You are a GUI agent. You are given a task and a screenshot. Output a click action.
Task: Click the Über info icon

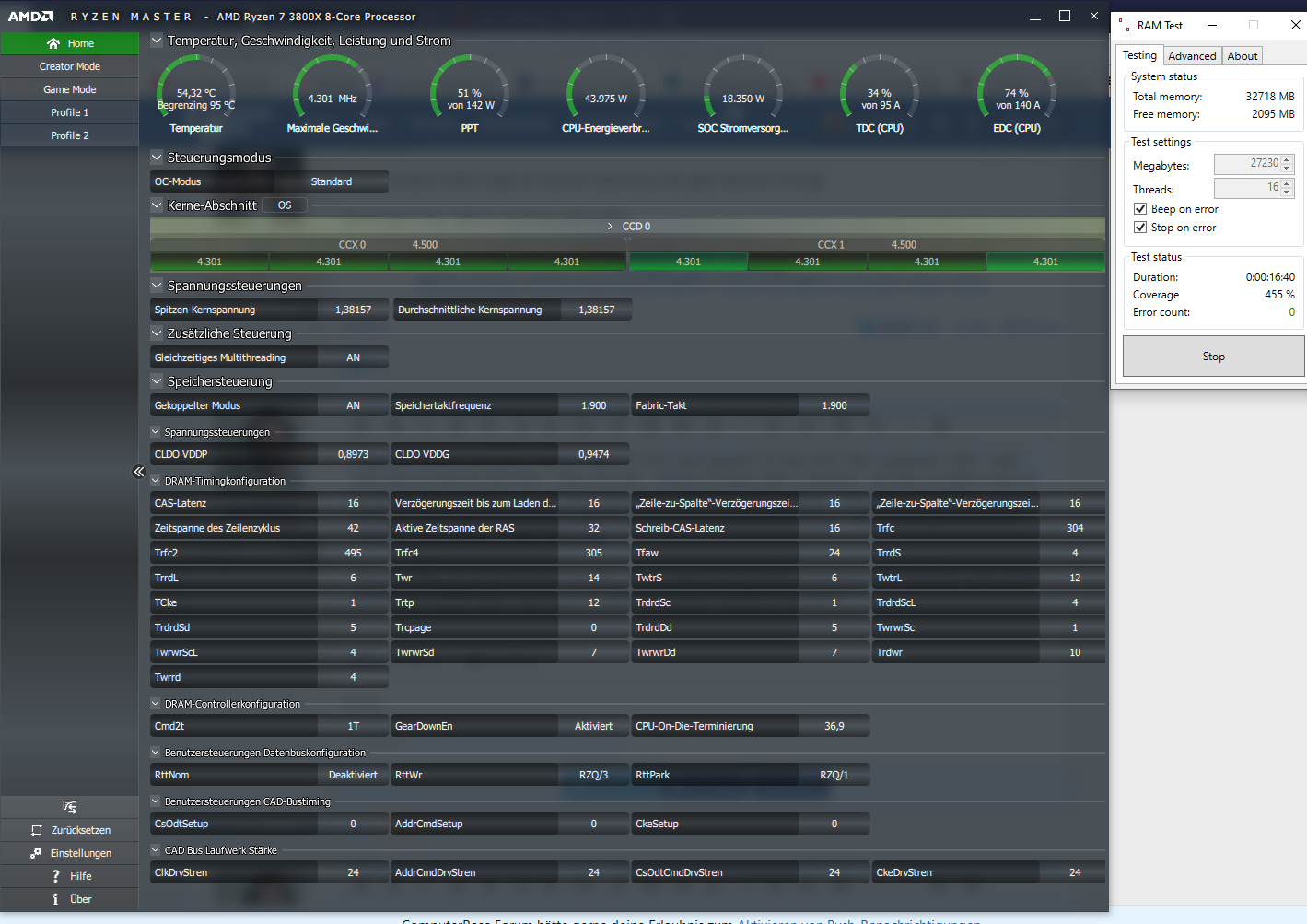tap(55, 899)
